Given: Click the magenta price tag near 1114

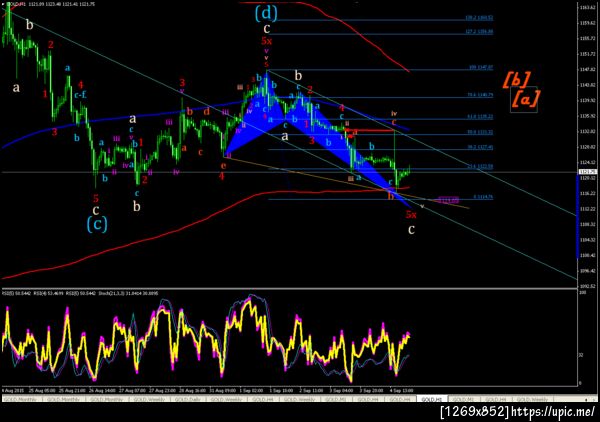Looking at the screenshot, I should tap(448, 200).
